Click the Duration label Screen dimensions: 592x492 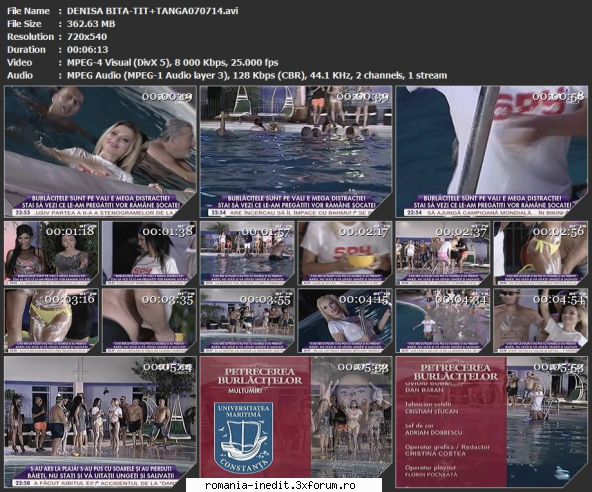click(x=26, y=49)
